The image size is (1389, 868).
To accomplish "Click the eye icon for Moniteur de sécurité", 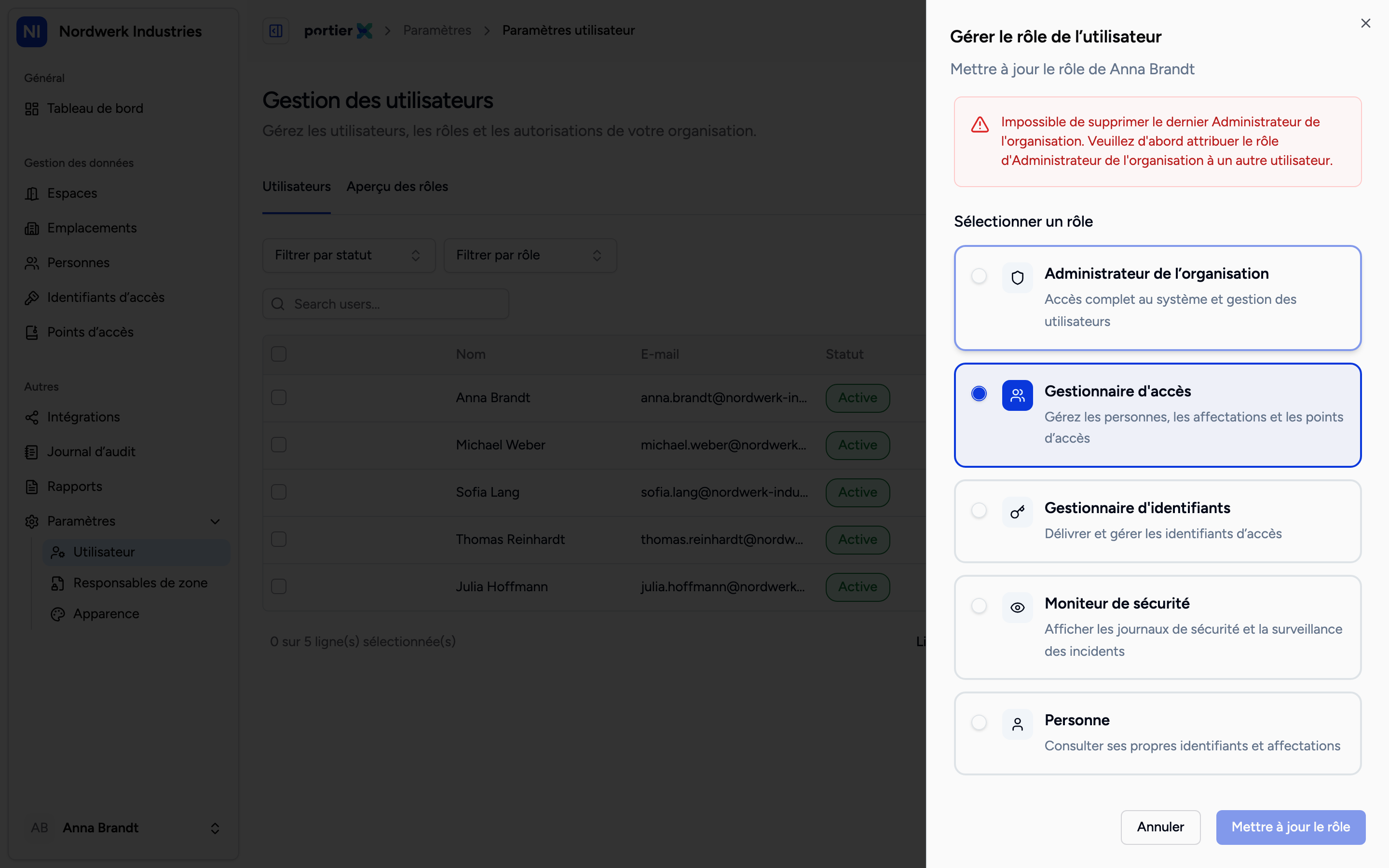I will pos(1017,608).
